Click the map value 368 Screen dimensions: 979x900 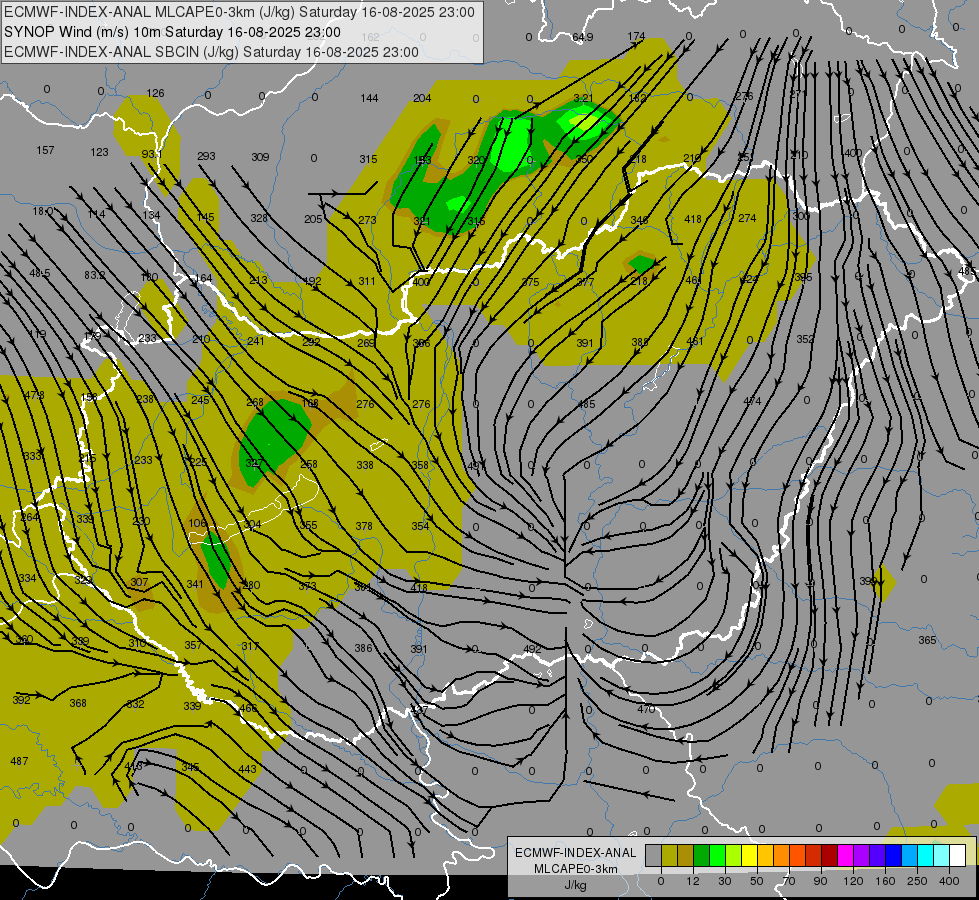click(x=78, y=703)
